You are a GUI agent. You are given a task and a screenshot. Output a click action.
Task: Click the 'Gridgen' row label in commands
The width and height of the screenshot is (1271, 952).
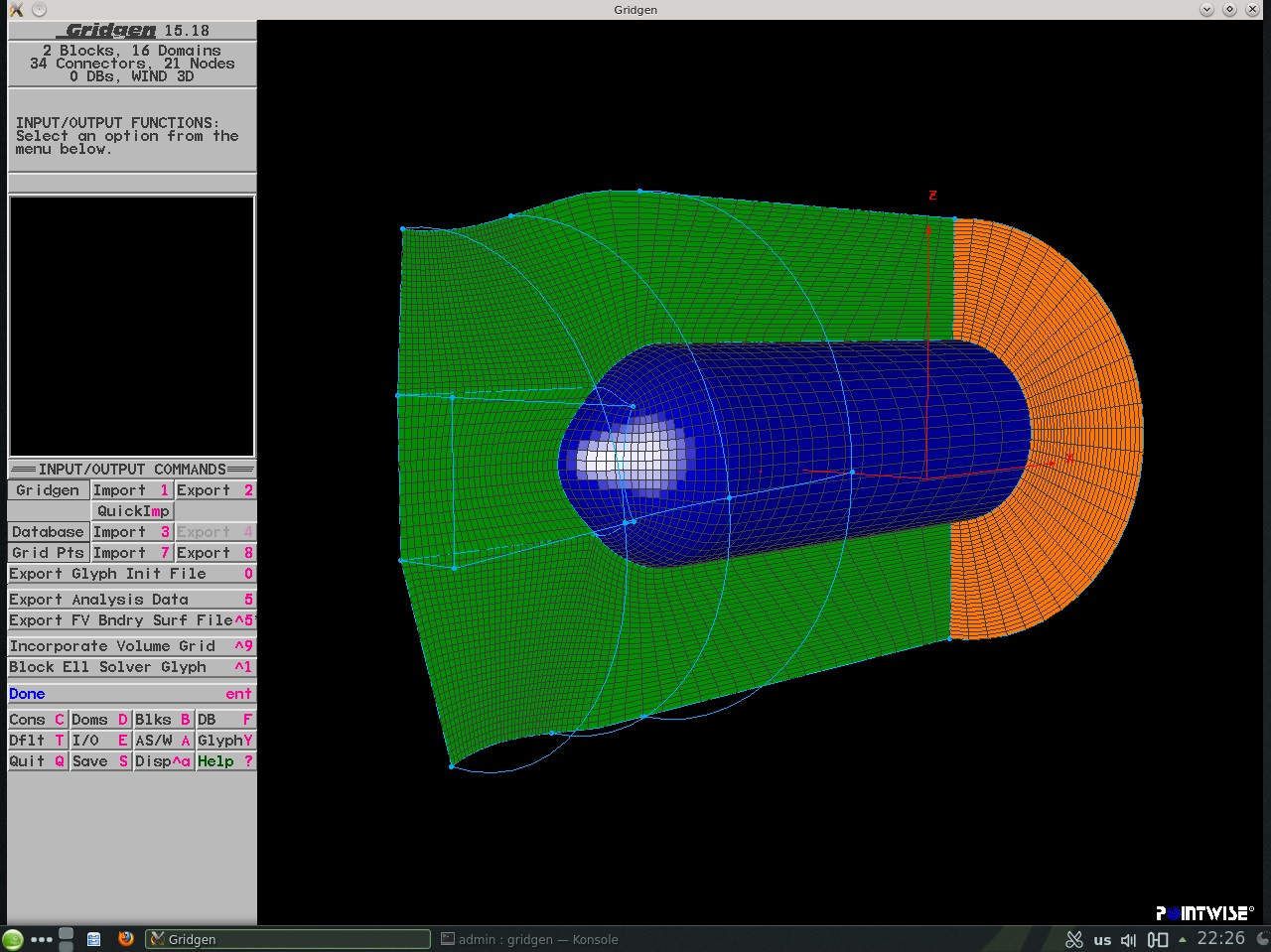pyautogui.click(x=49, y=490)
